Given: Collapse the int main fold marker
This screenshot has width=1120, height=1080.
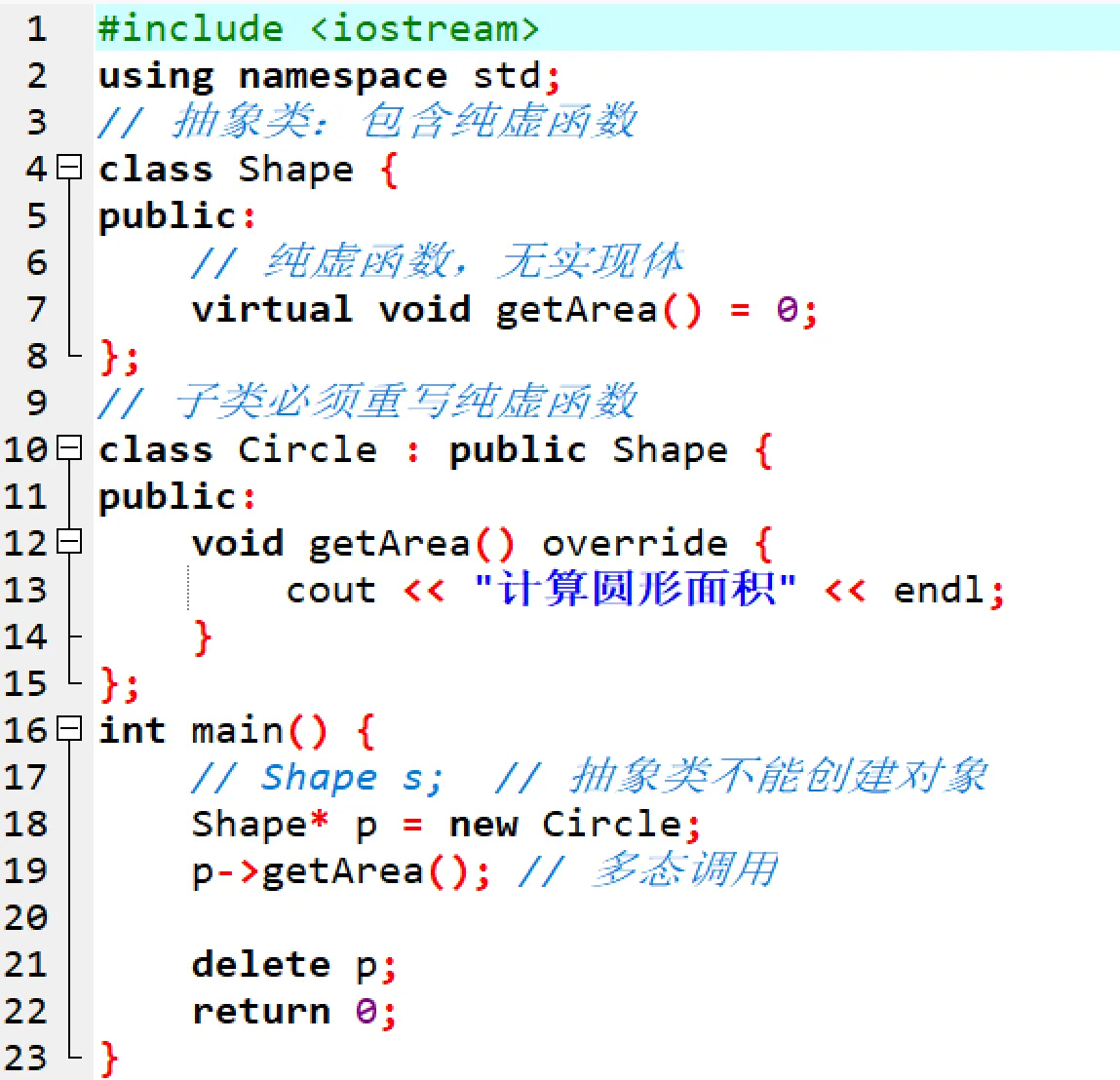Looking at the screenshot, I should click(x=69, y=729).
